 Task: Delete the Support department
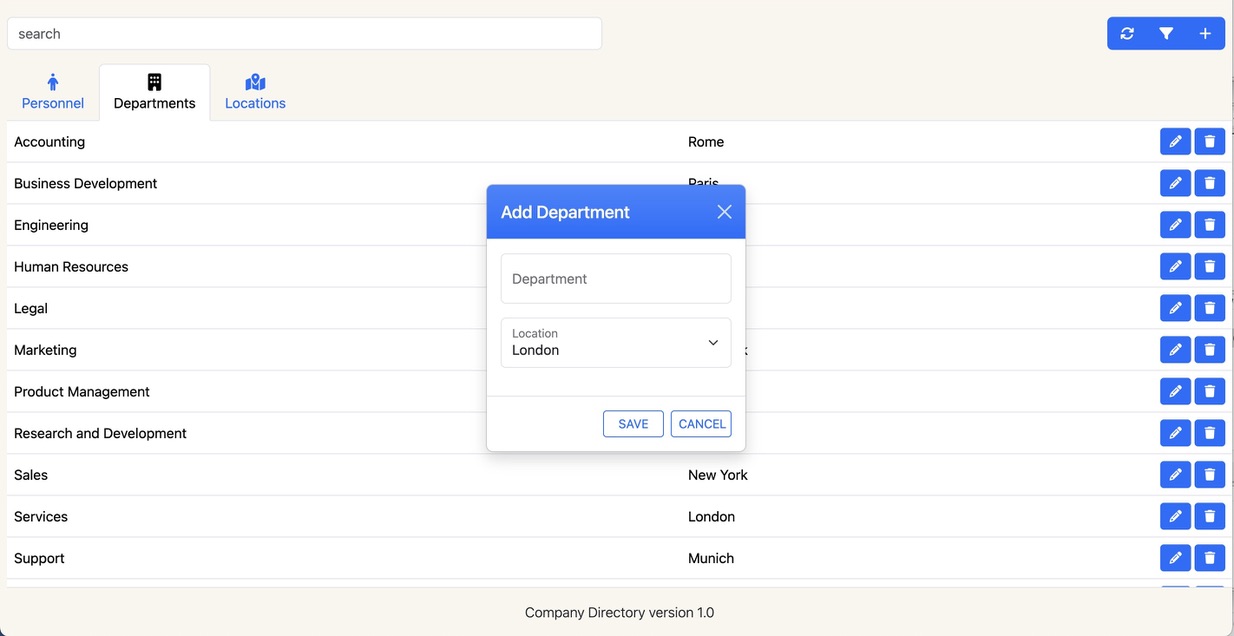pyautogui.click(x=1209, y=557)
